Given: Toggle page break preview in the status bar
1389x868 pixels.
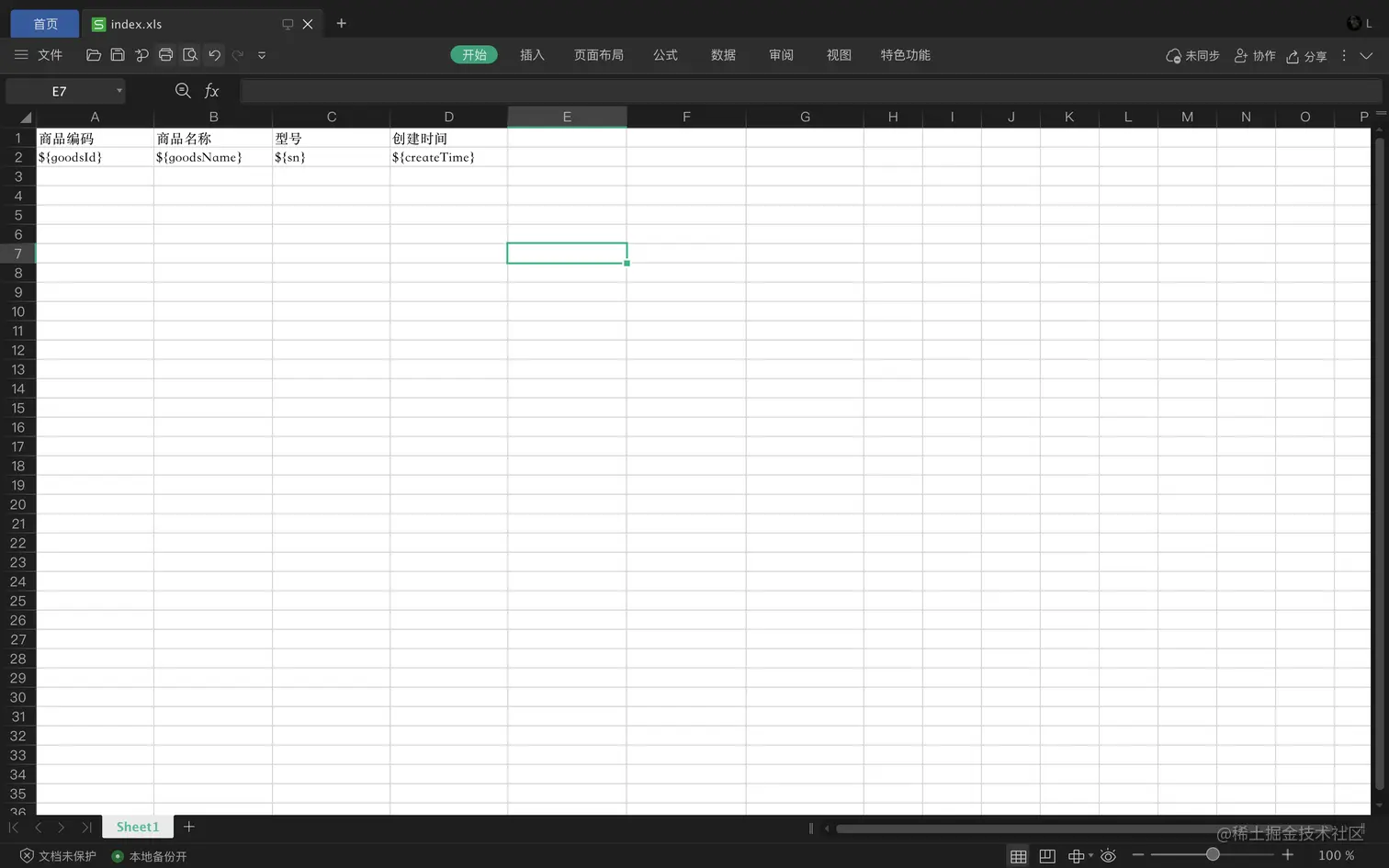Looking at the screenshot, I should click(x=1047, y=855).
